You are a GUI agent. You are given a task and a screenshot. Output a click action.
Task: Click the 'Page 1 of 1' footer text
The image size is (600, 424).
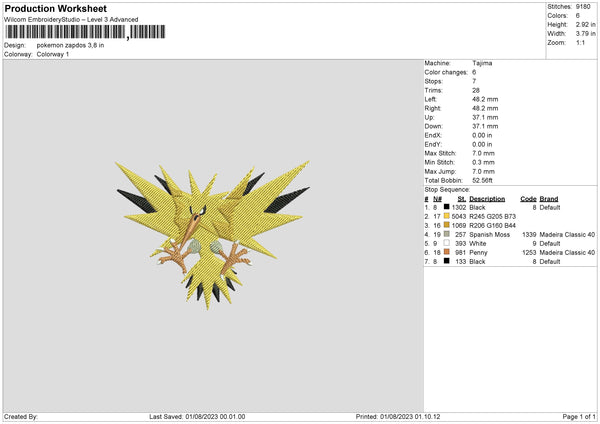point(579,416)
